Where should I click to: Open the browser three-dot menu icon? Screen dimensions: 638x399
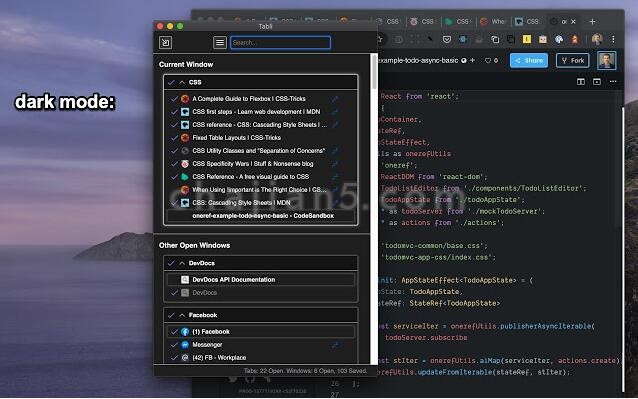[613, 39]
